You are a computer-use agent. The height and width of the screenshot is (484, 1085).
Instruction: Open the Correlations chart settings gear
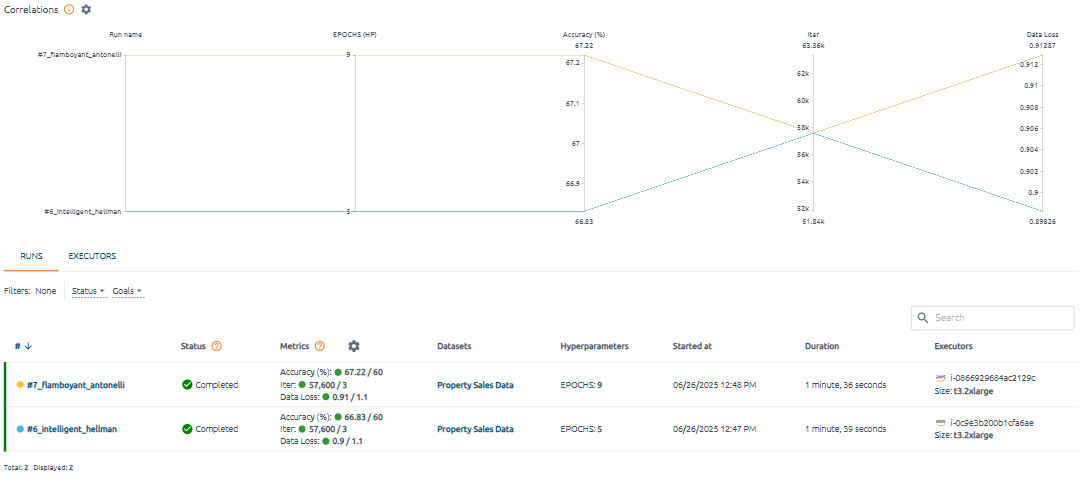tap(86, 9)
